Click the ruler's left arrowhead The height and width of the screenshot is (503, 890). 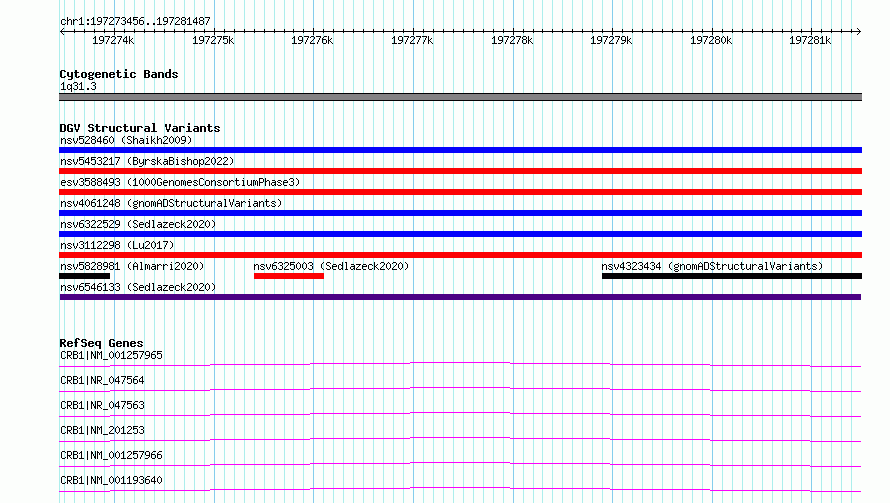(62, 32)
